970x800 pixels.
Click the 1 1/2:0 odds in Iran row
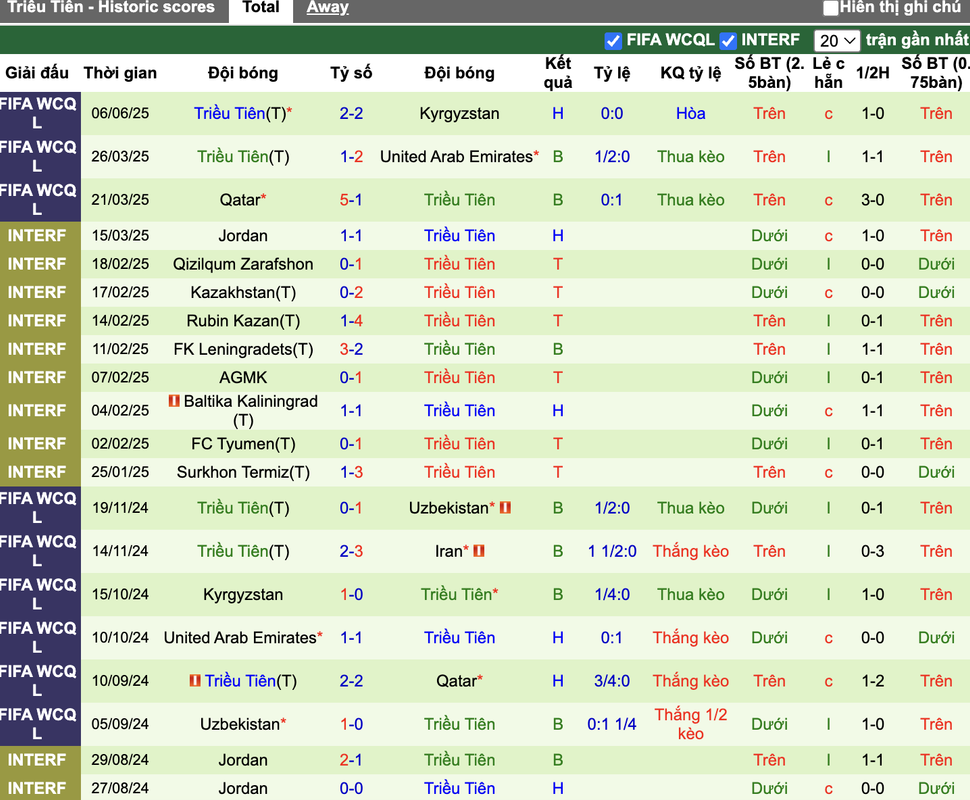tap(612, 551)
